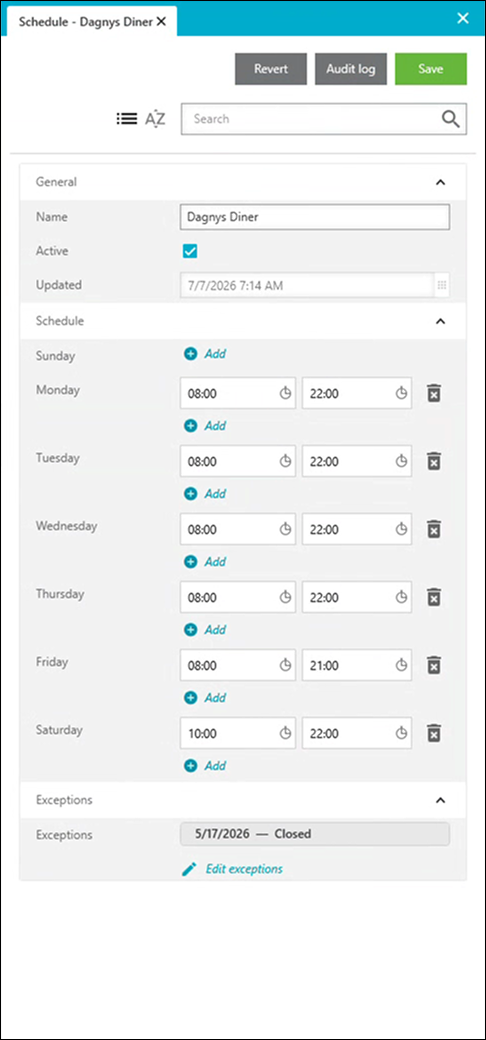486x1040 pixels.
Task: Select the Schedule - Dagnys Diner tab
Action: 86,22
